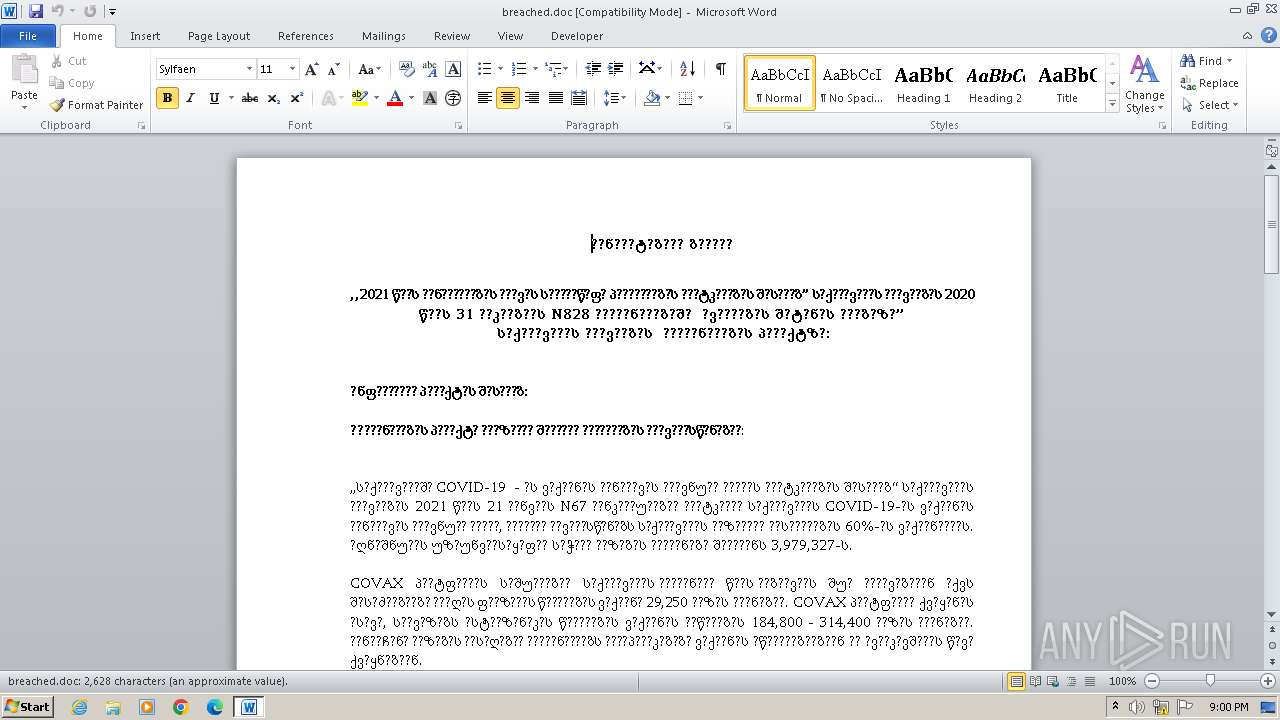Click the Text Effects icon
The image size is (1280, 720).
coord(327,98)
